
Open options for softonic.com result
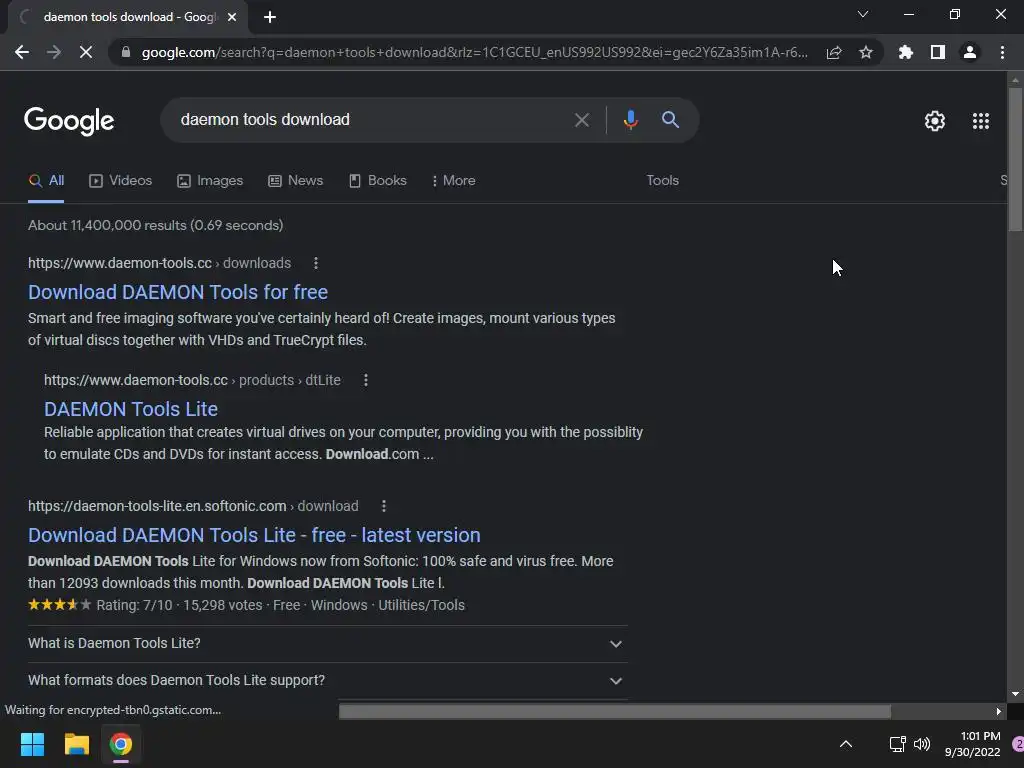[384, 506]
